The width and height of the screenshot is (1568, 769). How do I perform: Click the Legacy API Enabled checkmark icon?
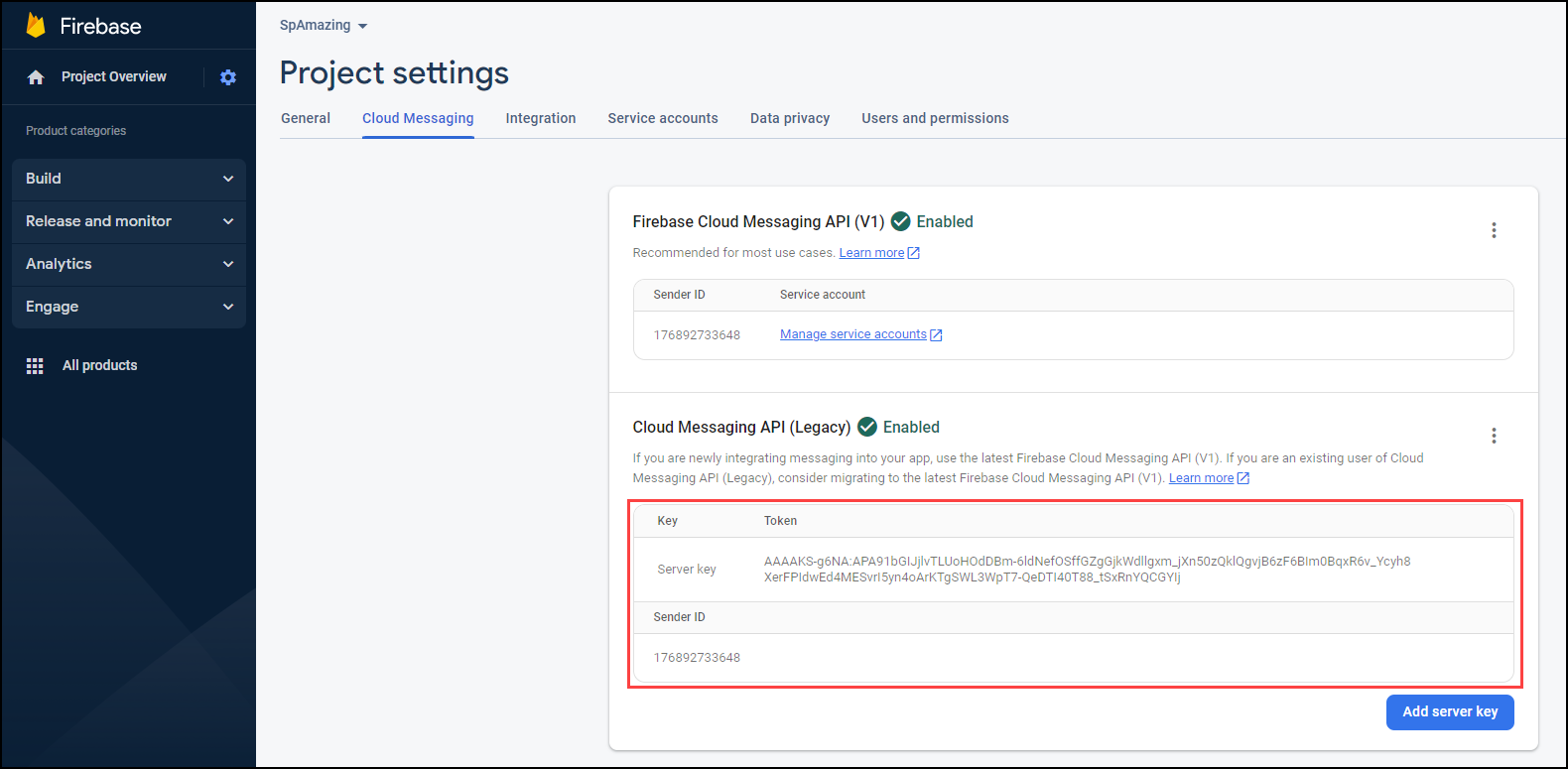(x=867, y=427)
